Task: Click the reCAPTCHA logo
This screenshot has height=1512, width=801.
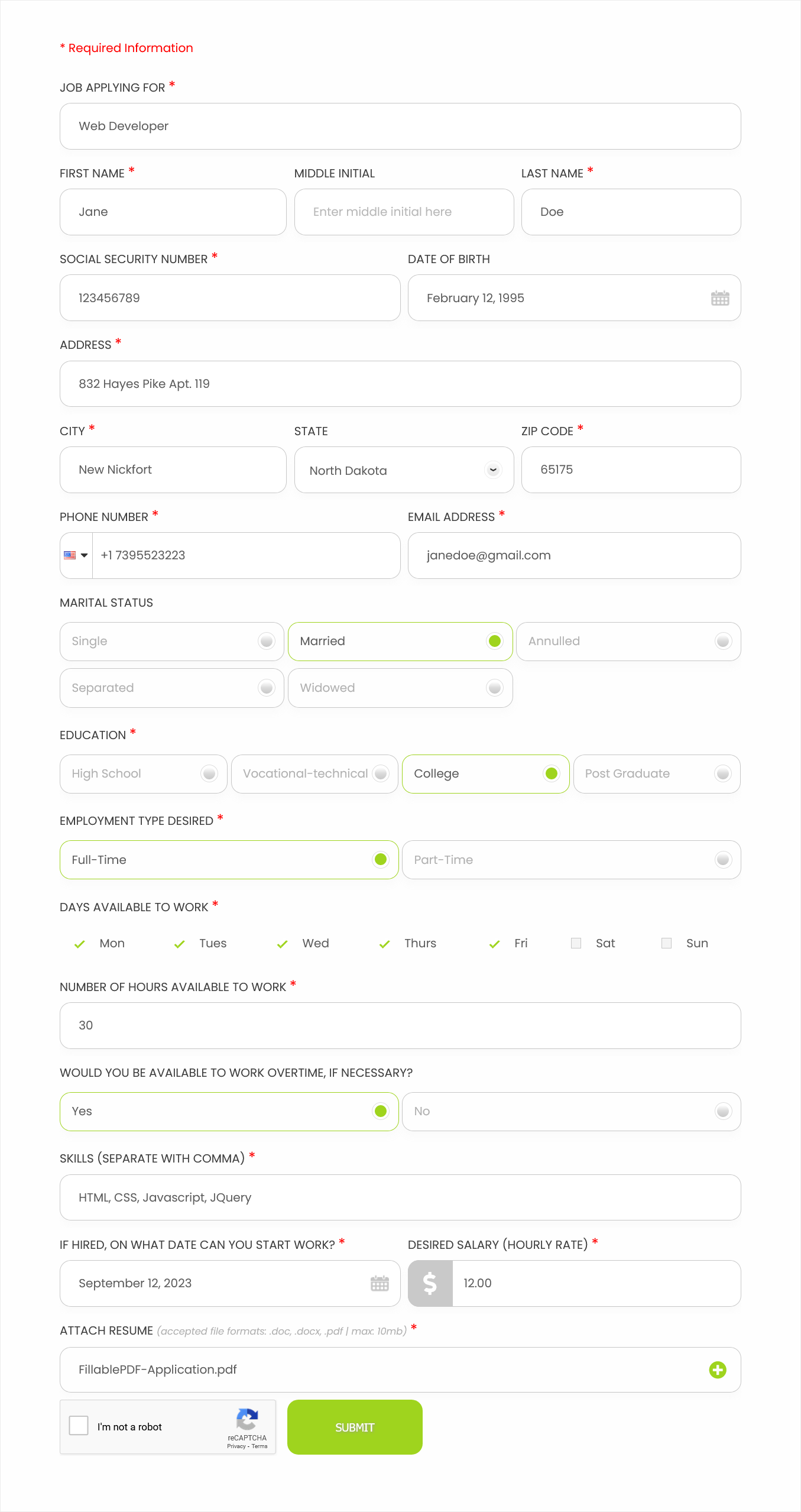Action: pyautogui.click(x=247, y=1420)
